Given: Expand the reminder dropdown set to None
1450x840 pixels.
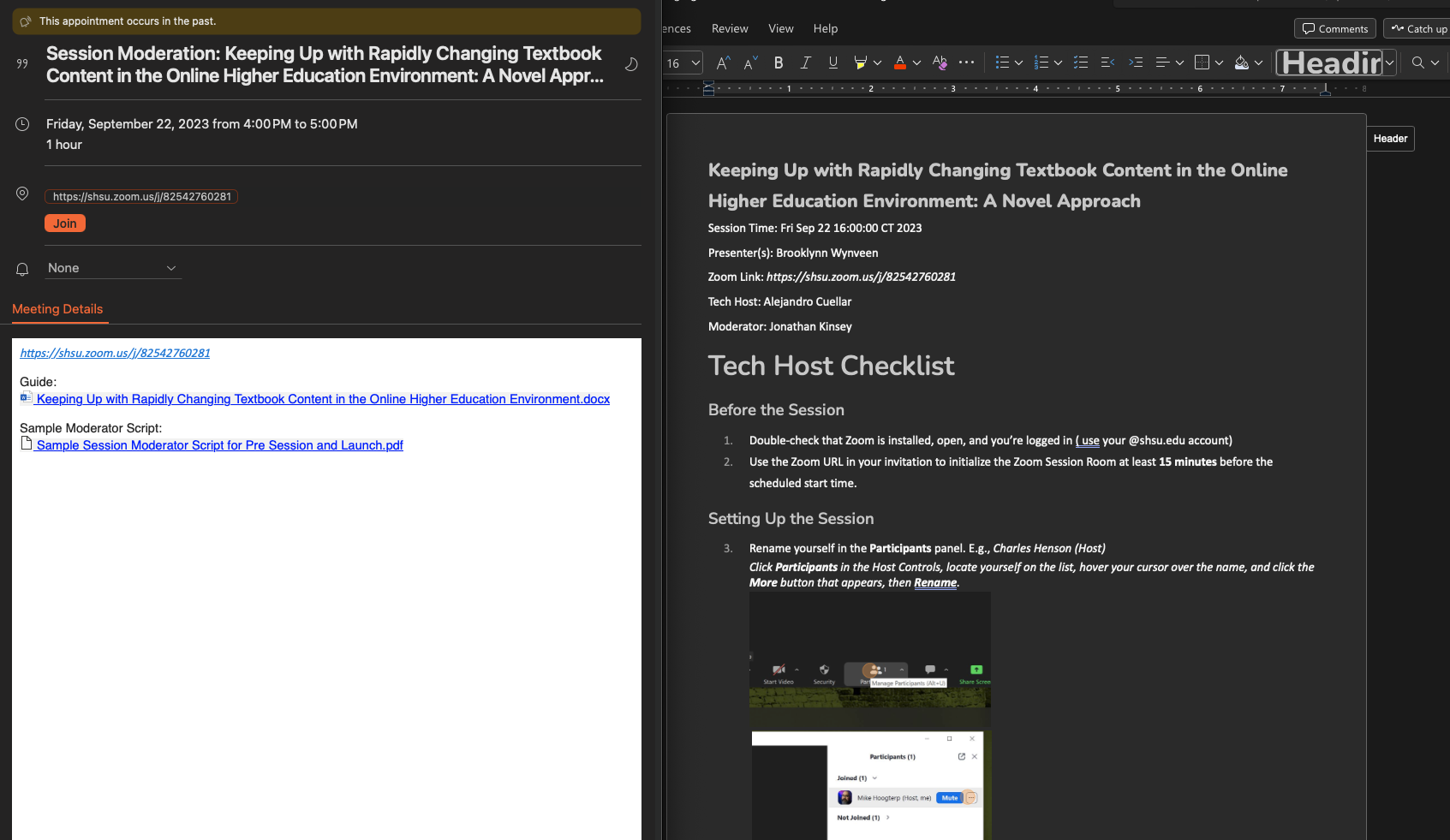Looking at the screenshot, I should (x=112, y=268).
